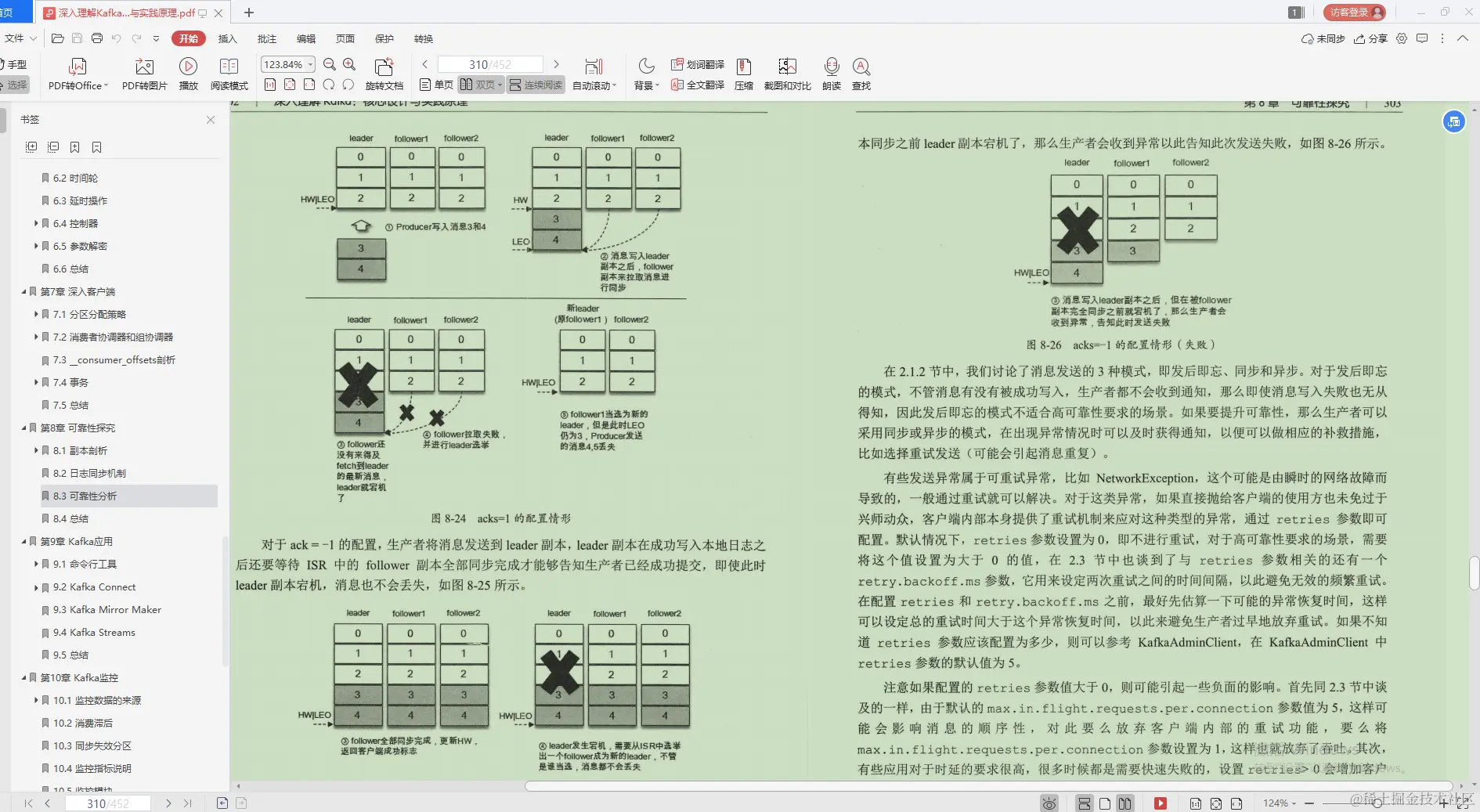Click the 访客登录 login button
Screen dimensions: 1480x812
point(1355,12)
